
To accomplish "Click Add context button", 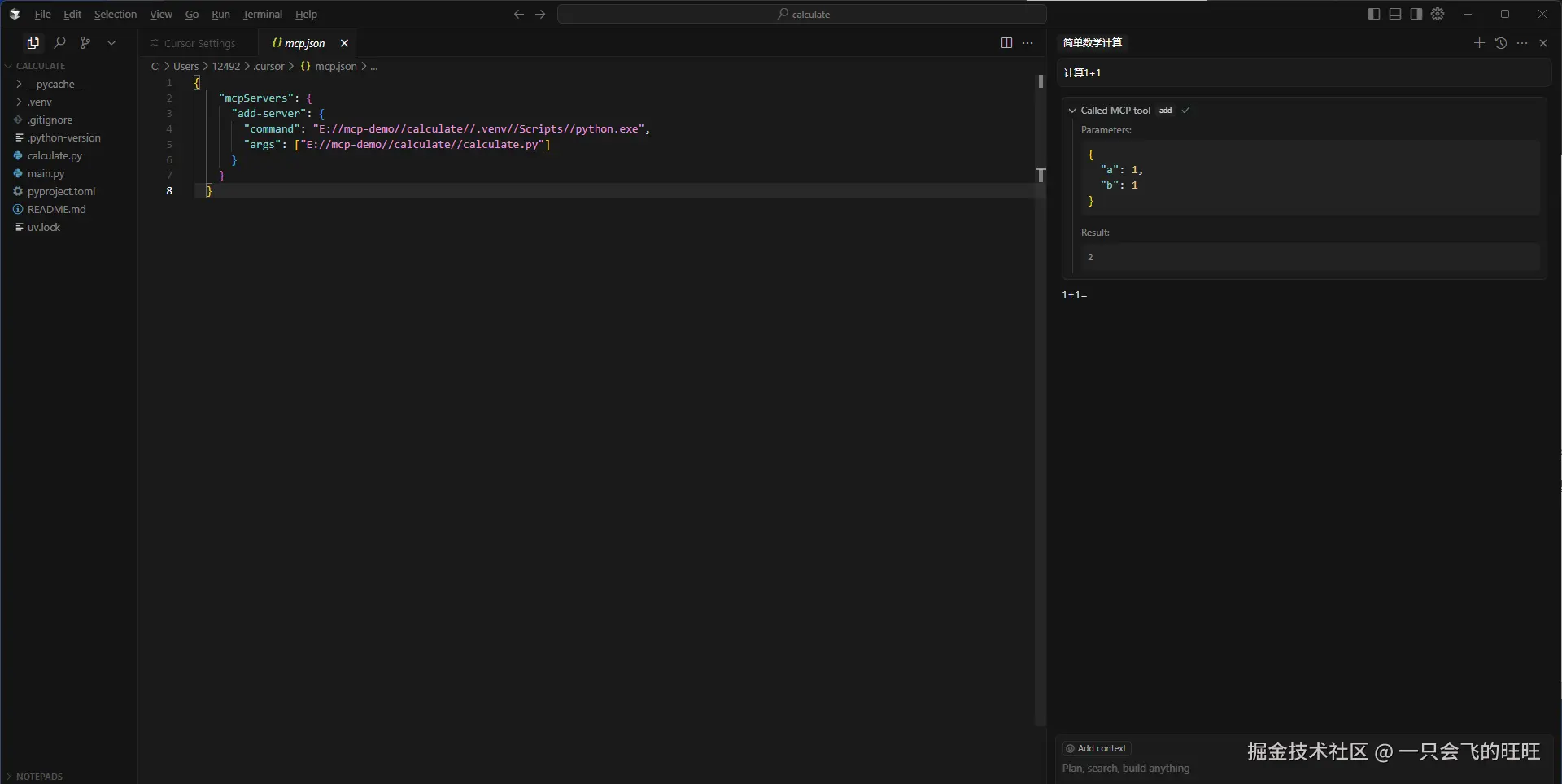I will pyautogui.click(x=1097, y=748).
